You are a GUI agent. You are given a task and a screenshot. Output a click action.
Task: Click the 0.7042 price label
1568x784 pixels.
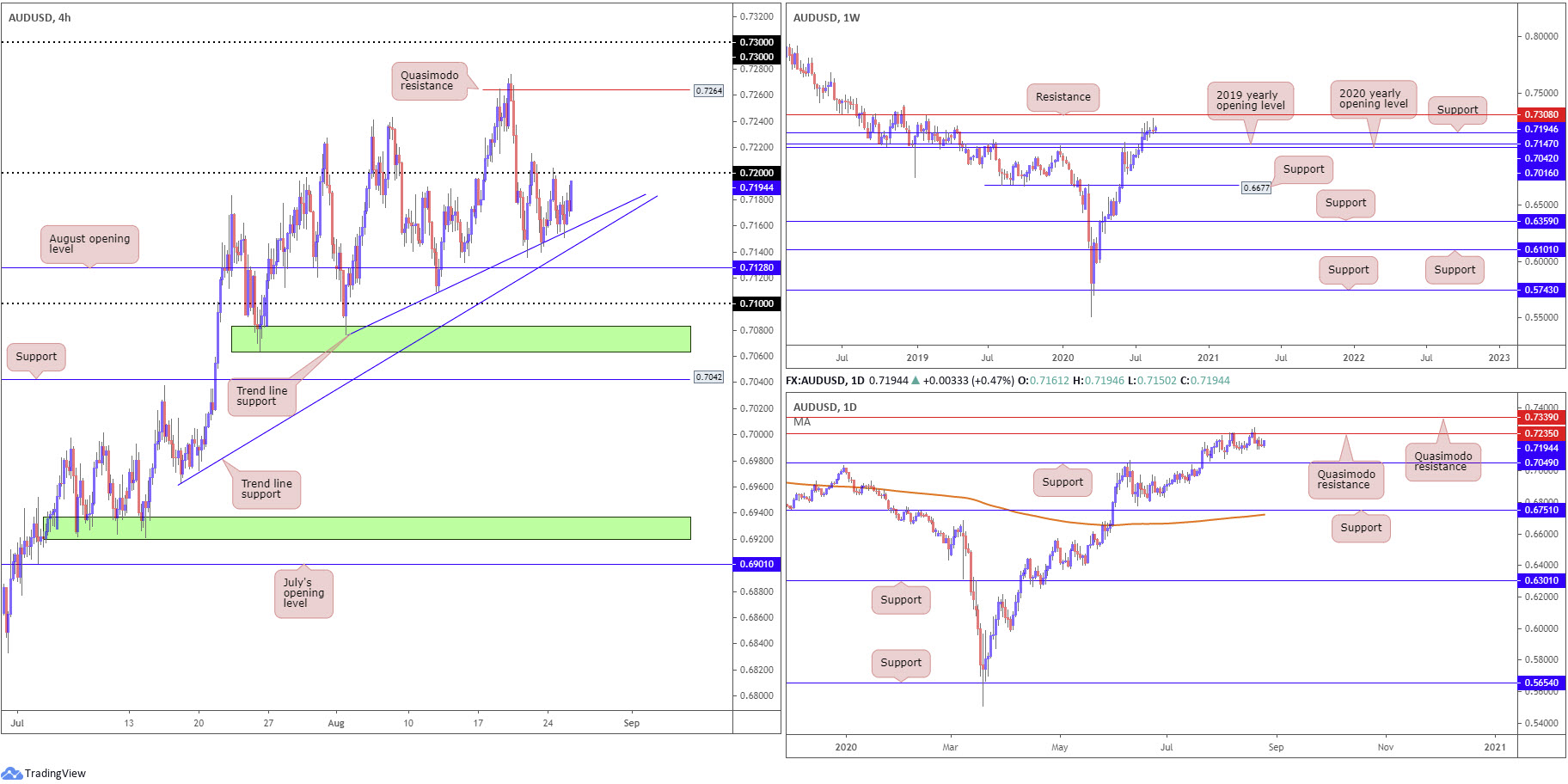coord(709,377)
